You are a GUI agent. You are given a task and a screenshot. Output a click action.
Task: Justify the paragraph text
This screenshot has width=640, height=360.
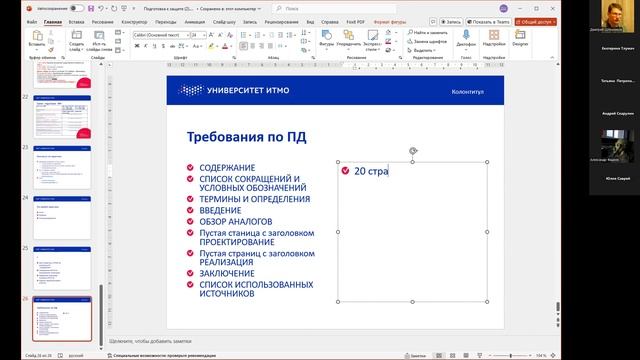tap(270, 46)
